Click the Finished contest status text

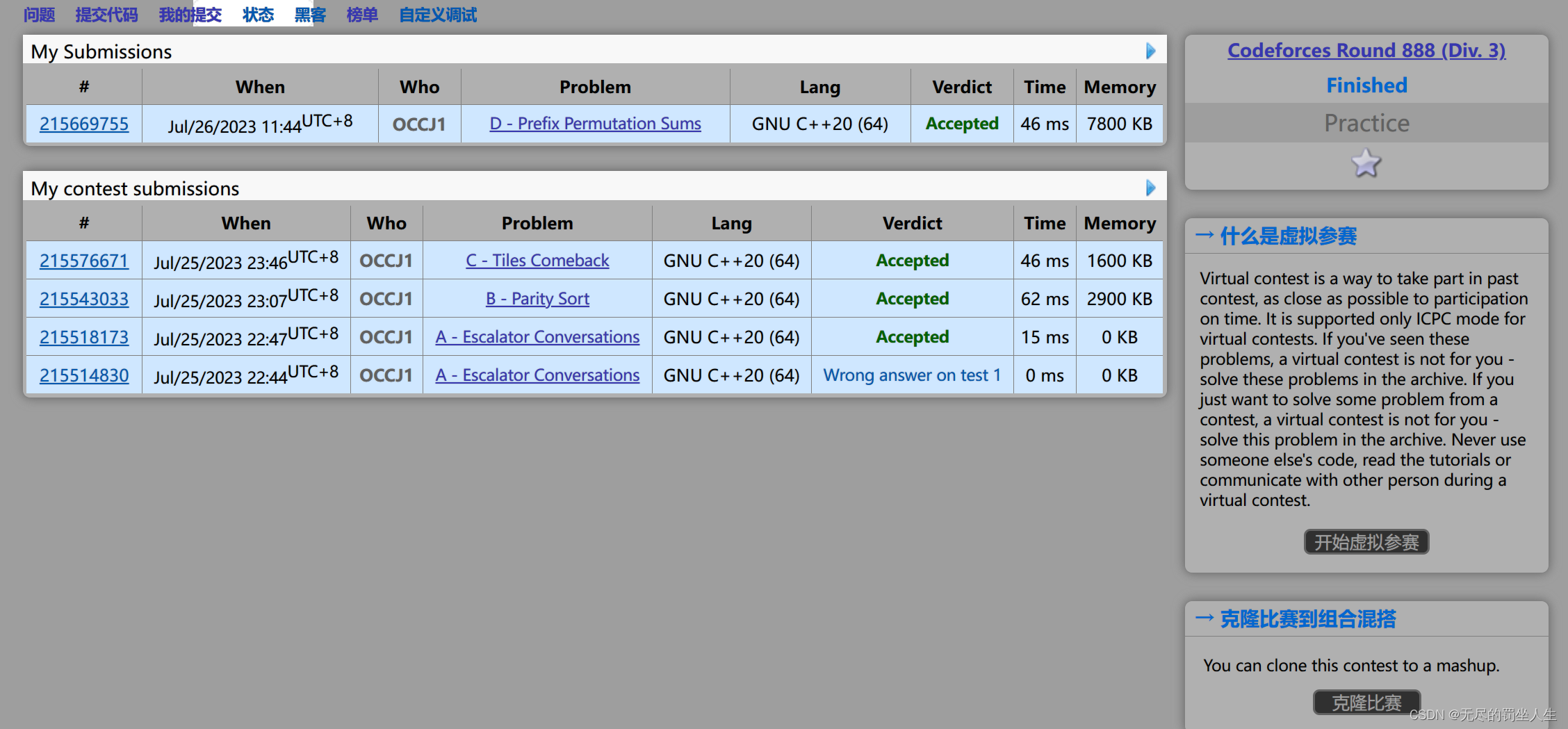click(x=1366, y=85)
